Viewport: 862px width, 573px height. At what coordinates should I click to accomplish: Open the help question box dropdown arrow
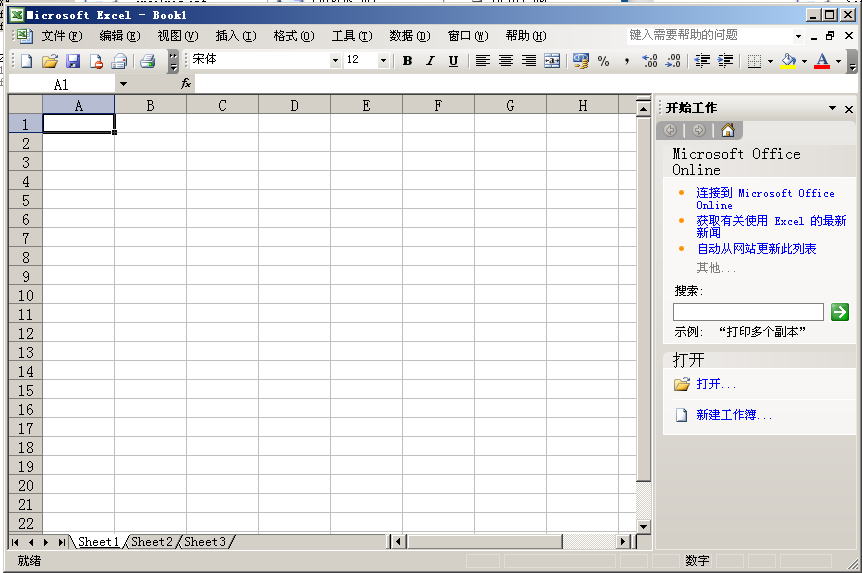pyautogui.click(x=798, y=36)
